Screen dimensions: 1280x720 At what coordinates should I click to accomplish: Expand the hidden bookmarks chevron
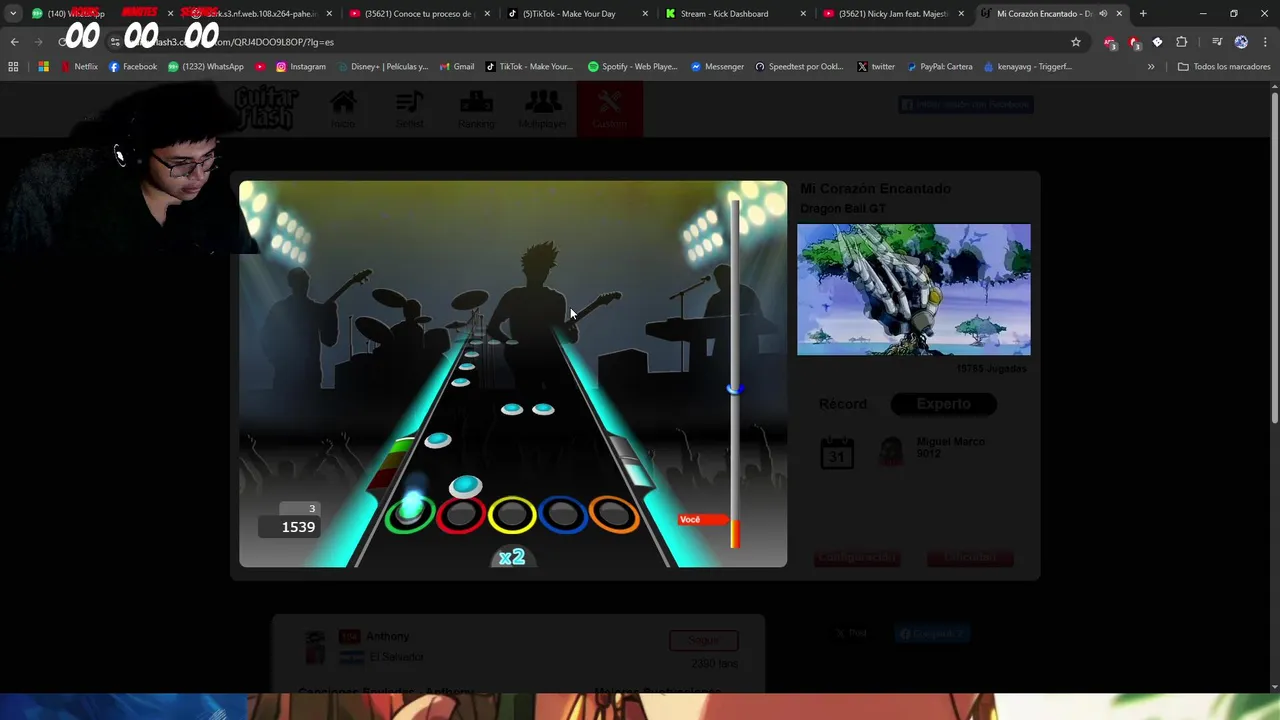(x=1151, y=67)
